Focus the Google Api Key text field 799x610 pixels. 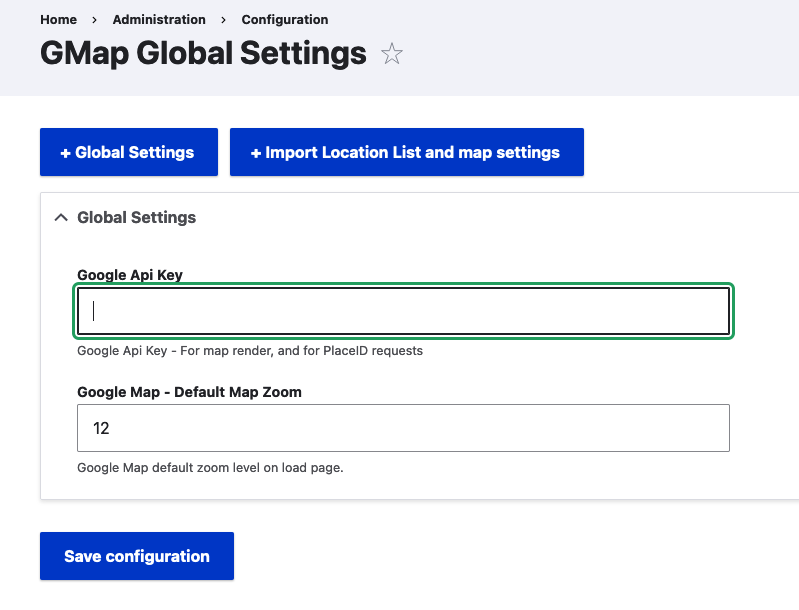point(403,311)
